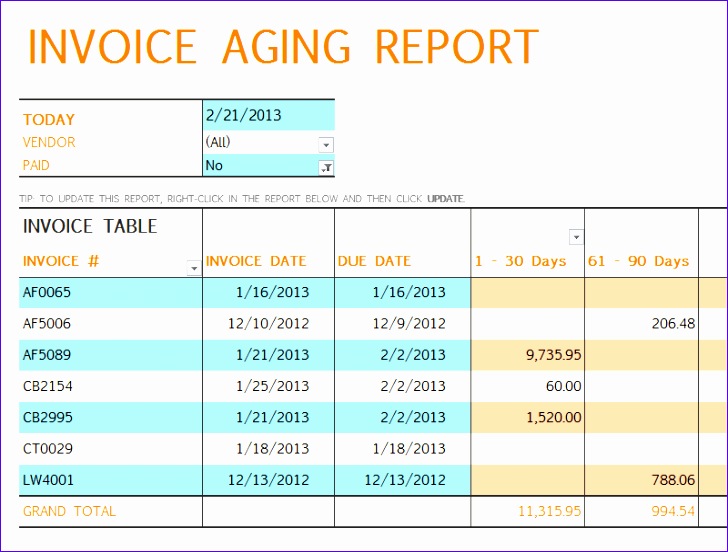Click the 11,315.95 grand total cell
The height and width of the screenshot is (552, 728).
(527, 512)
